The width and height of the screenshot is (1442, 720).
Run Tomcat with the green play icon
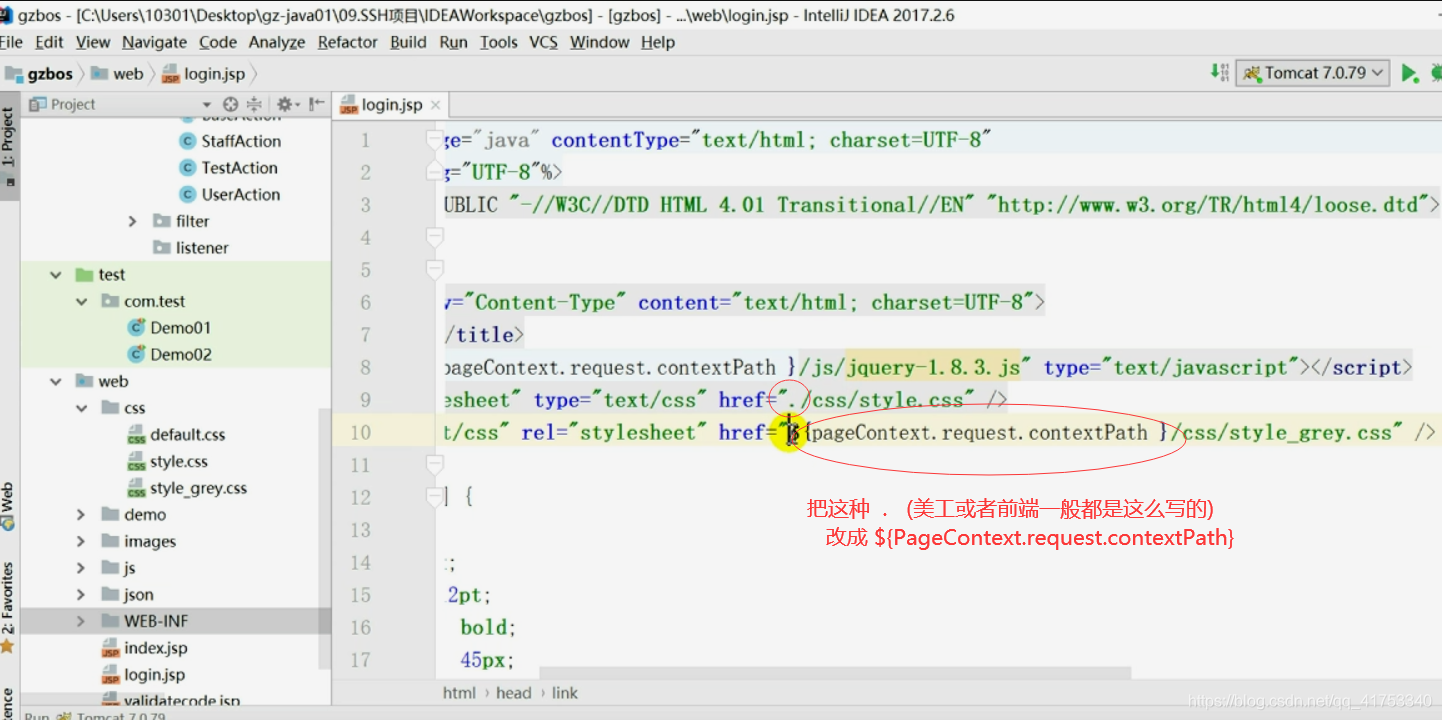point(1410,73)
